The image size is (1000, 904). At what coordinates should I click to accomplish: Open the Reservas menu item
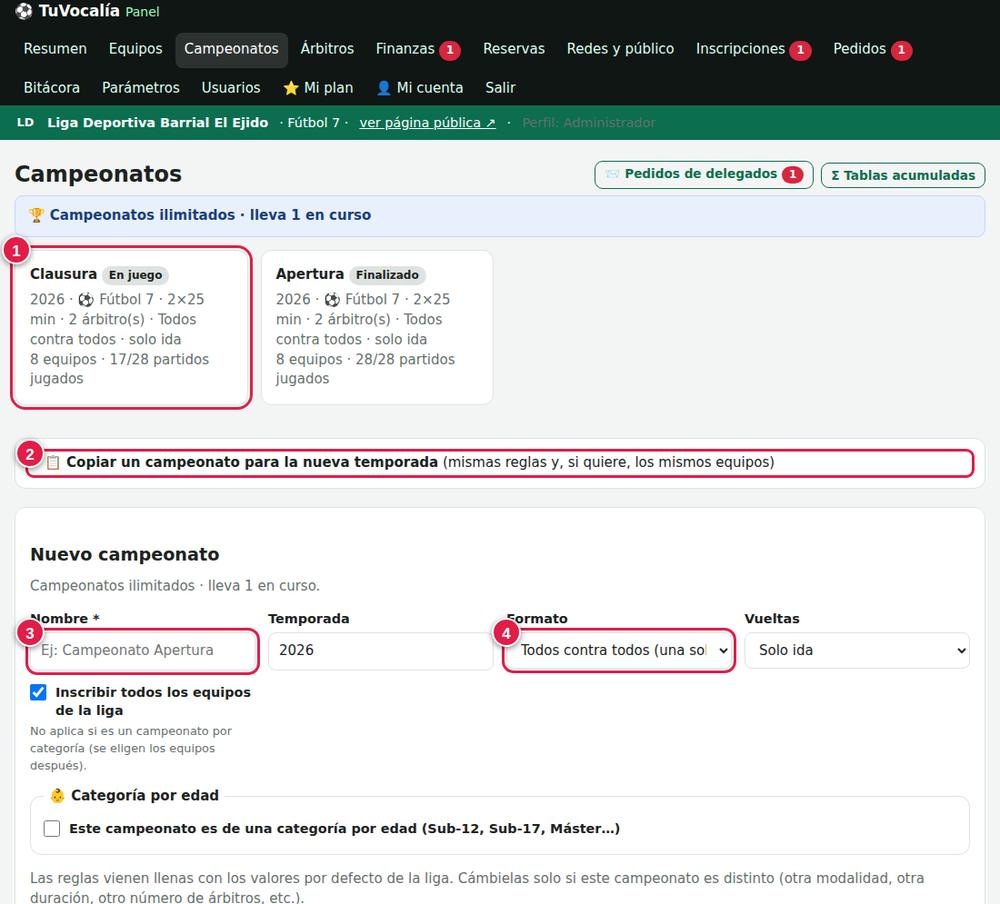coord(513,49)
